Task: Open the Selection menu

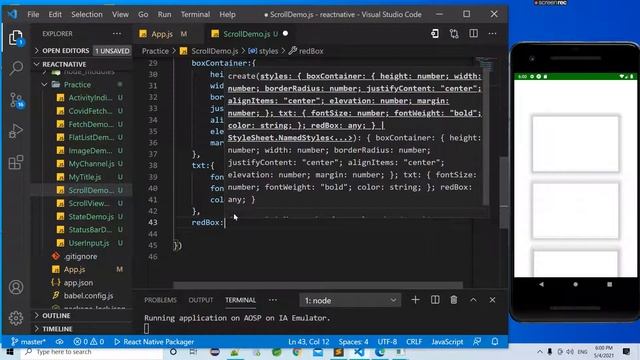Action: pyautogui.click(x=87, y=14)
